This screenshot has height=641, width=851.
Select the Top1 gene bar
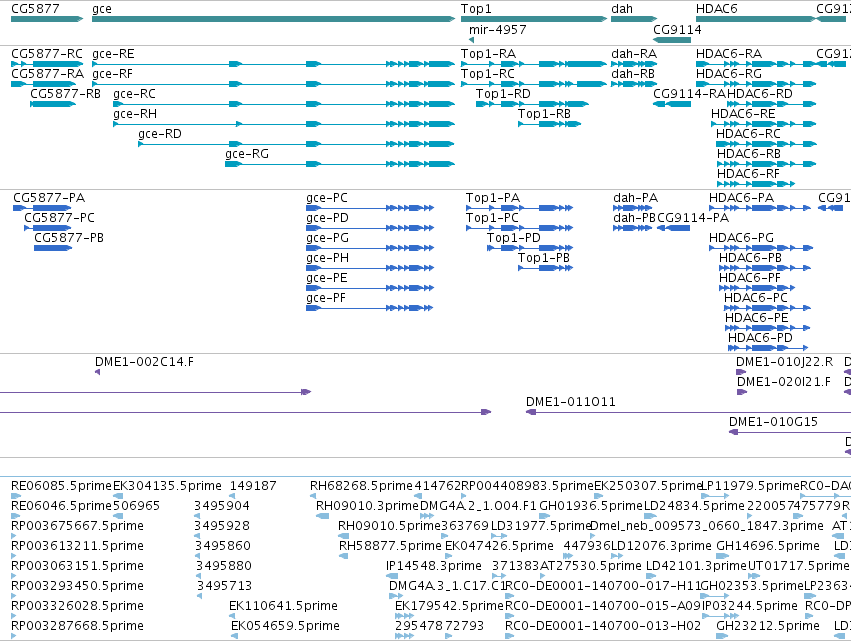(x=534, y=19)
